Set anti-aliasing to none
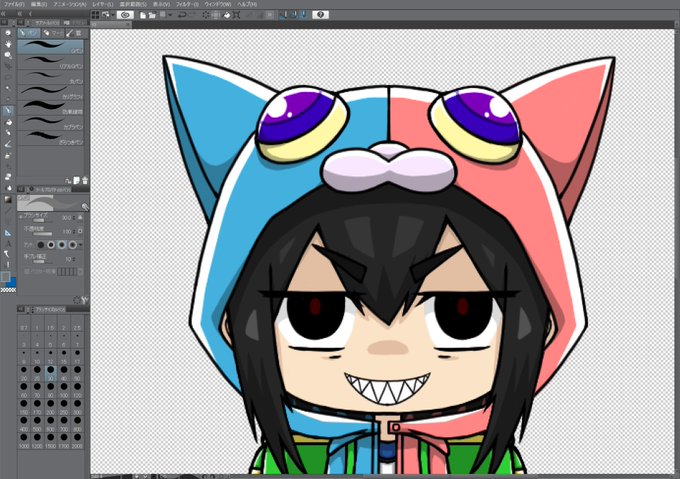This screenshot has height=479, width=680. point(41,245)
